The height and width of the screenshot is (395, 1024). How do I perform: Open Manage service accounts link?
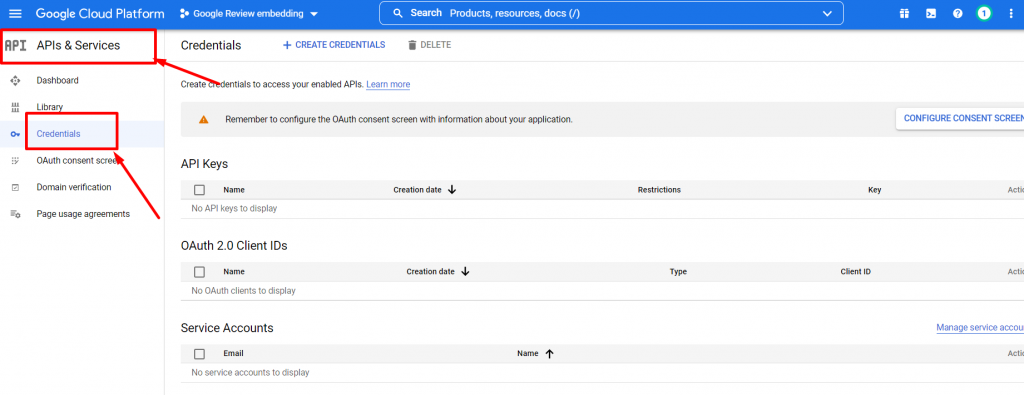pos(980,328)
